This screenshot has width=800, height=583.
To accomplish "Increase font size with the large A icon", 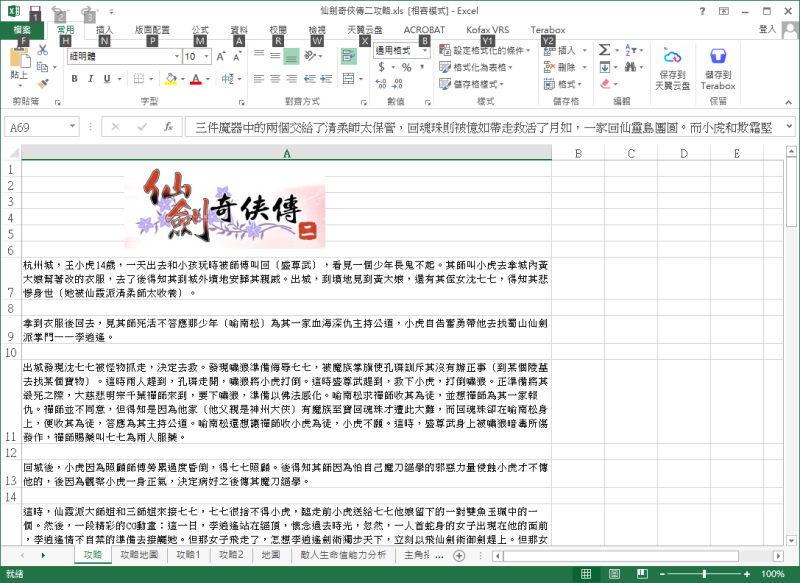I will coord(220,56).
